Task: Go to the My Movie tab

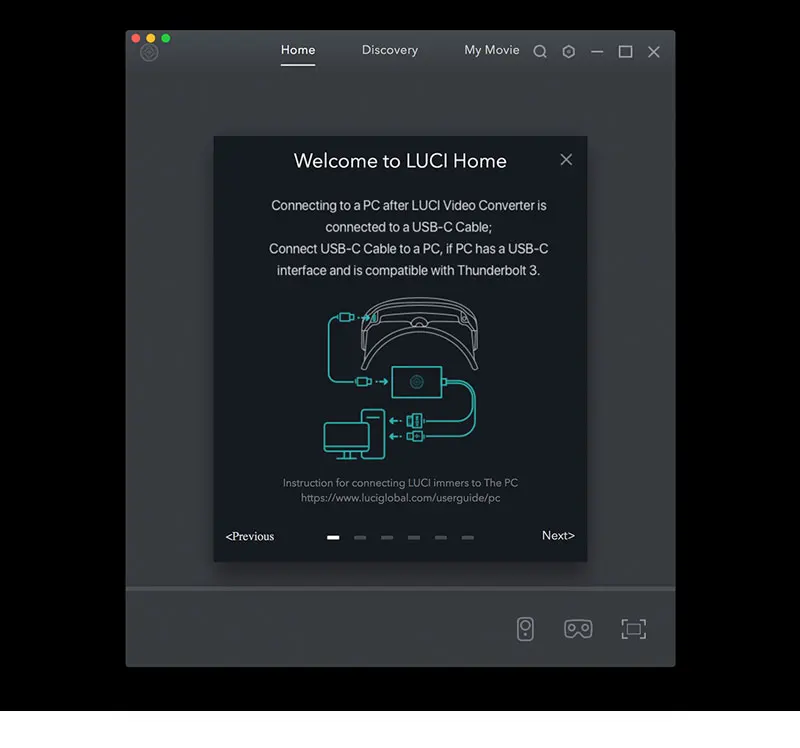Action: pos(492,50)
